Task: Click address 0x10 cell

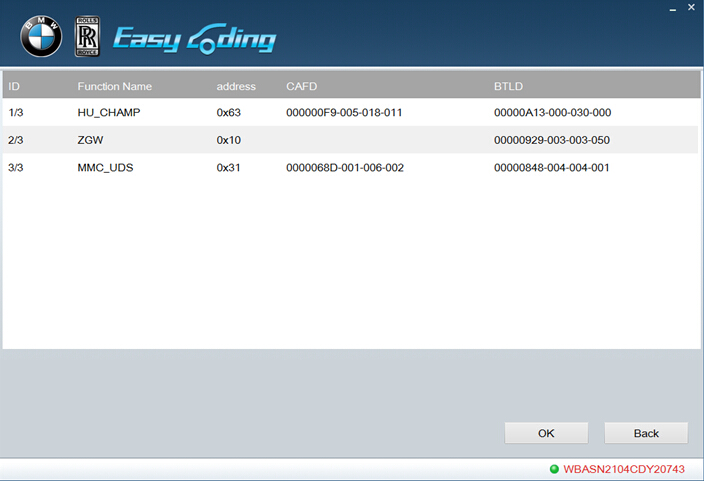Action: pos(228,140)
